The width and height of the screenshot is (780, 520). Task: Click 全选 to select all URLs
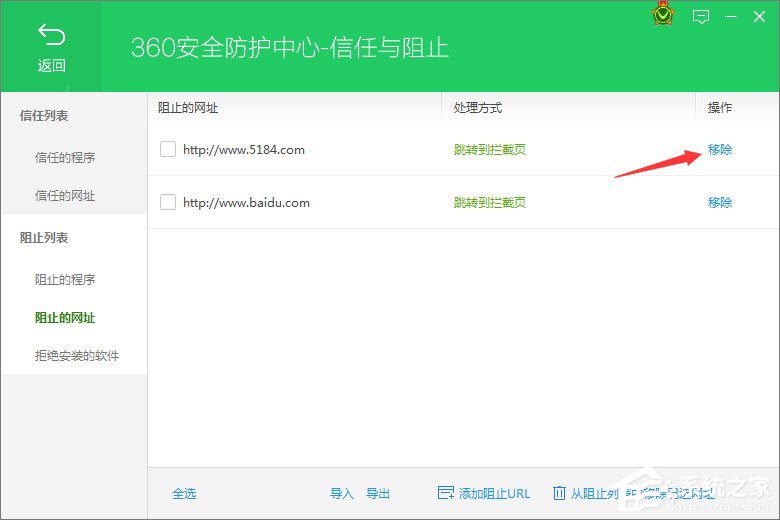click(184, 493)
